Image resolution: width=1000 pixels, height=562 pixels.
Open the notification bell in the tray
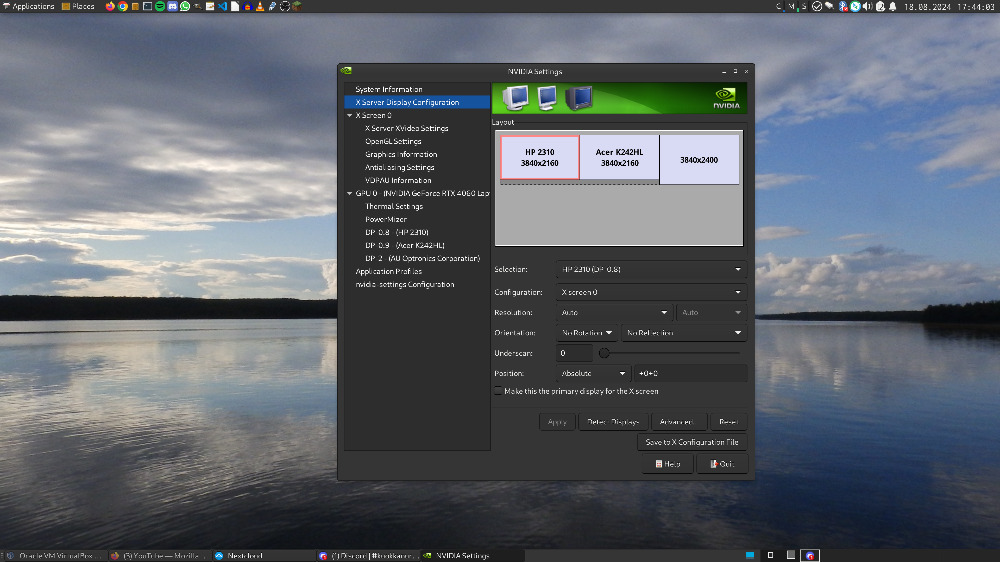pos(892,6)
